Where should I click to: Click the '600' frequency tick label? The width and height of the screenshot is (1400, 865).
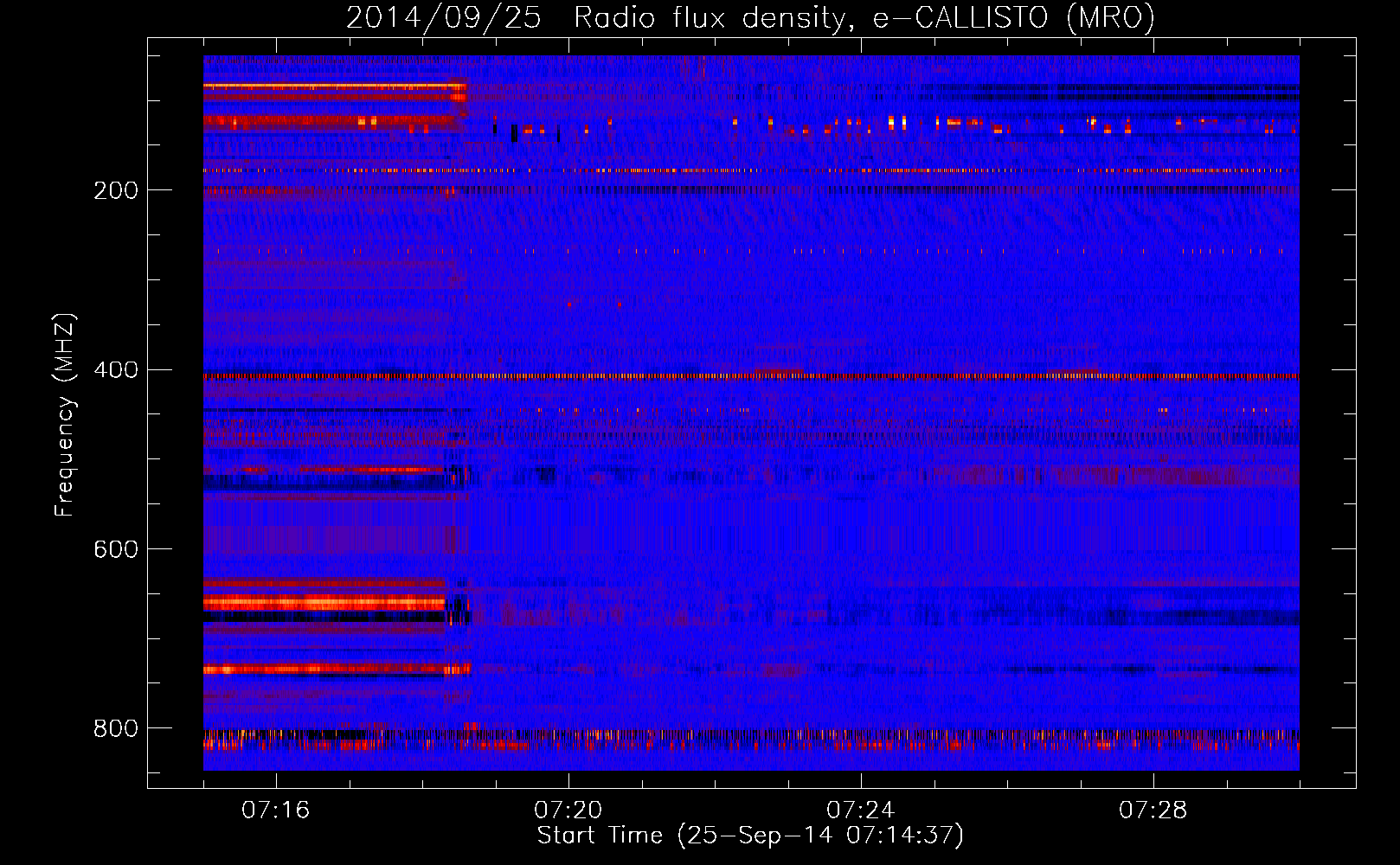[x=116, y=550]
